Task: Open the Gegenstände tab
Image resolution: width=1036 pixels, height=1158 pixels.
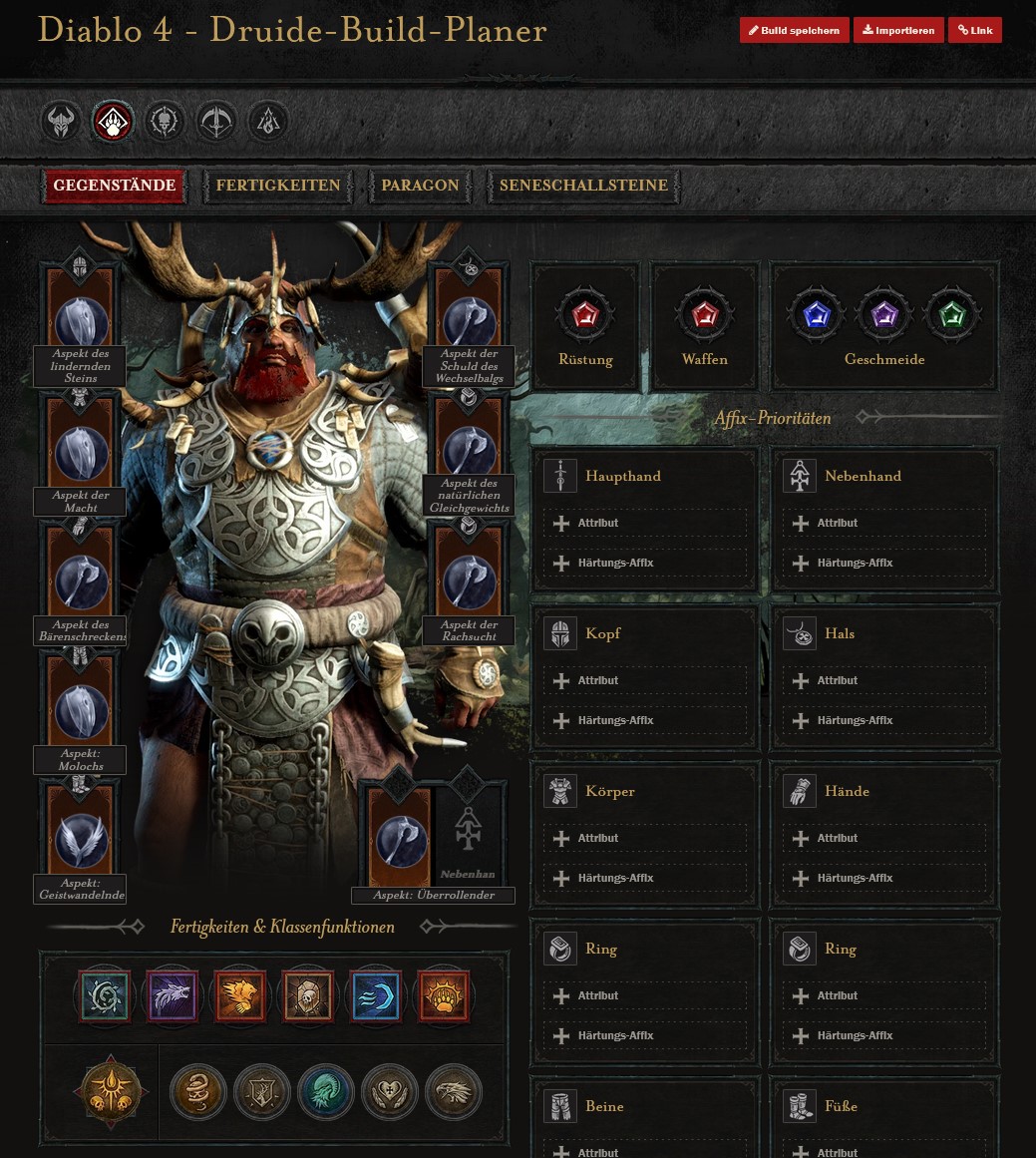Action: point(115,186)
